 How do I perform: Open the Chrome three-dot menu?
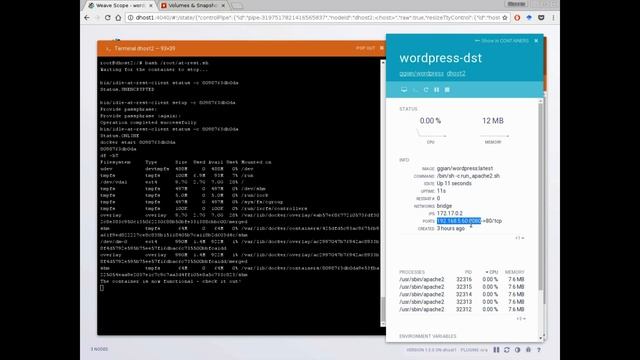click(x=553, y=18)
